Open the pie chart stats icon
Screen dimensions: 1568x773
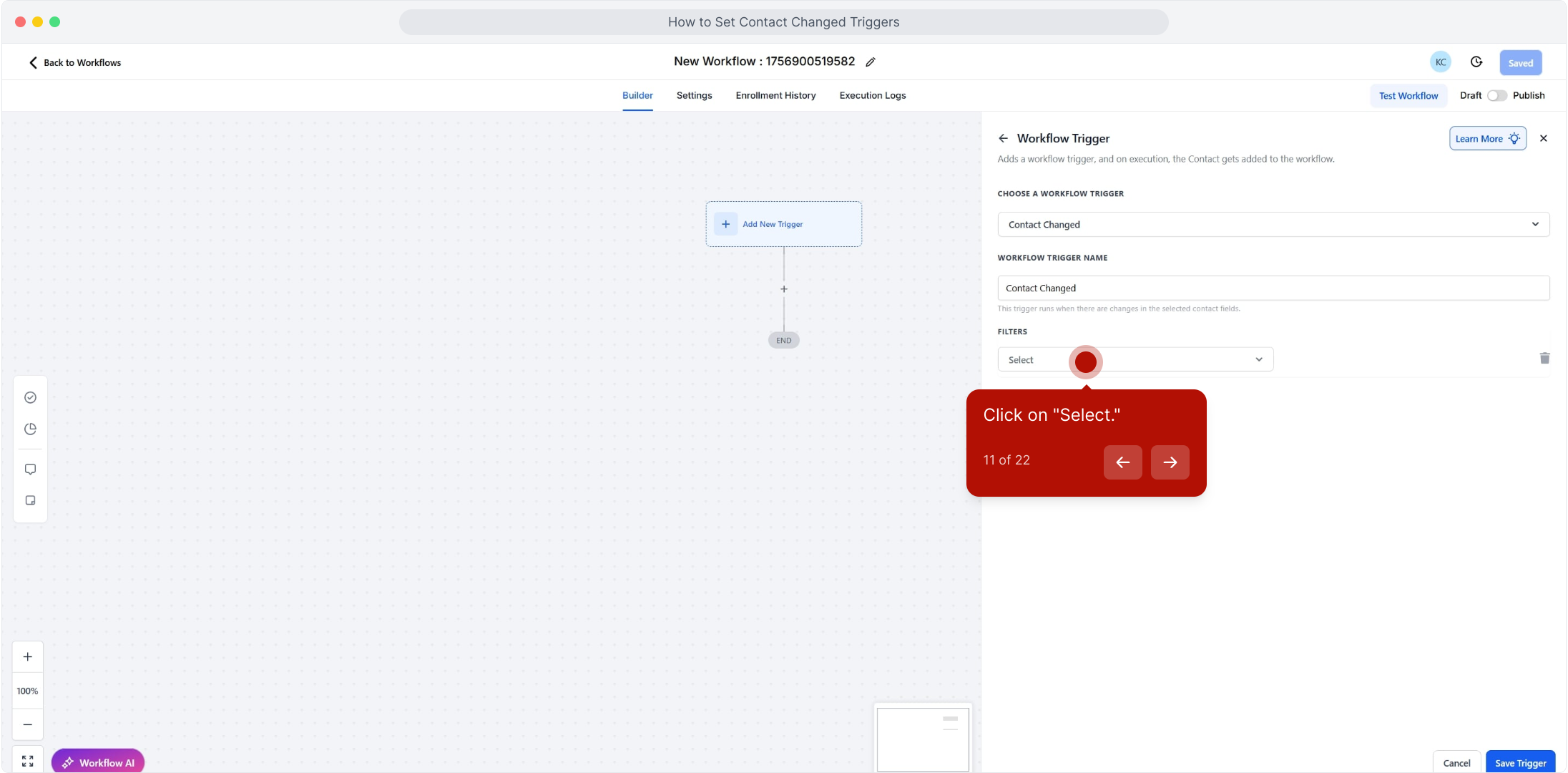coord(30,429)
